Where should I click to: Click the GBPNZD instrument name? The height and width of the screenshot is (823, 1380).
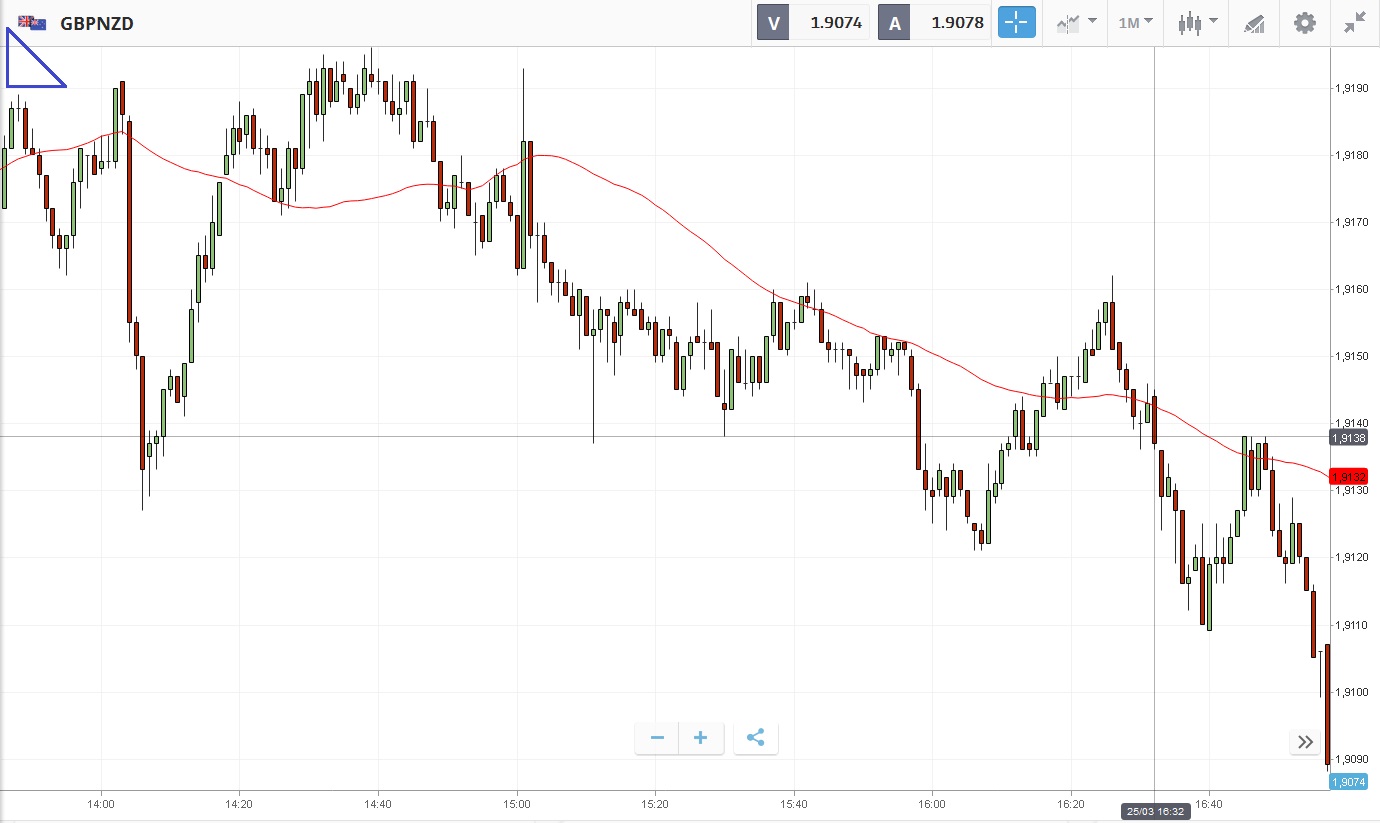97,23
